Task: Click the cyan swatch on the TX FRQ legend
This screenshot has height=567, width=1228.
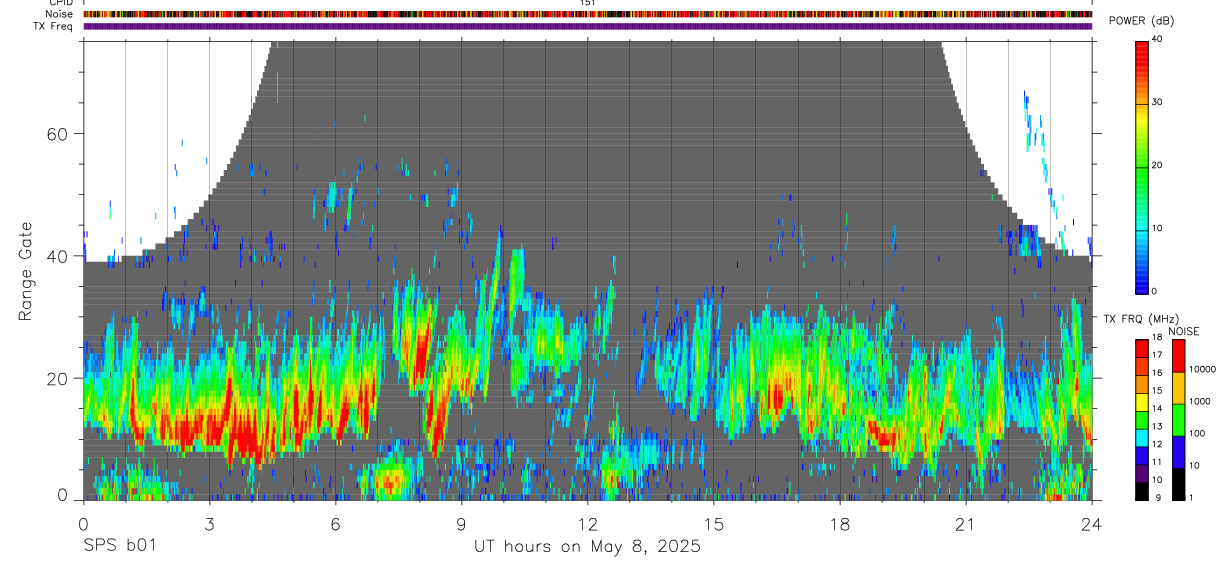Action: click(1141, 438)
